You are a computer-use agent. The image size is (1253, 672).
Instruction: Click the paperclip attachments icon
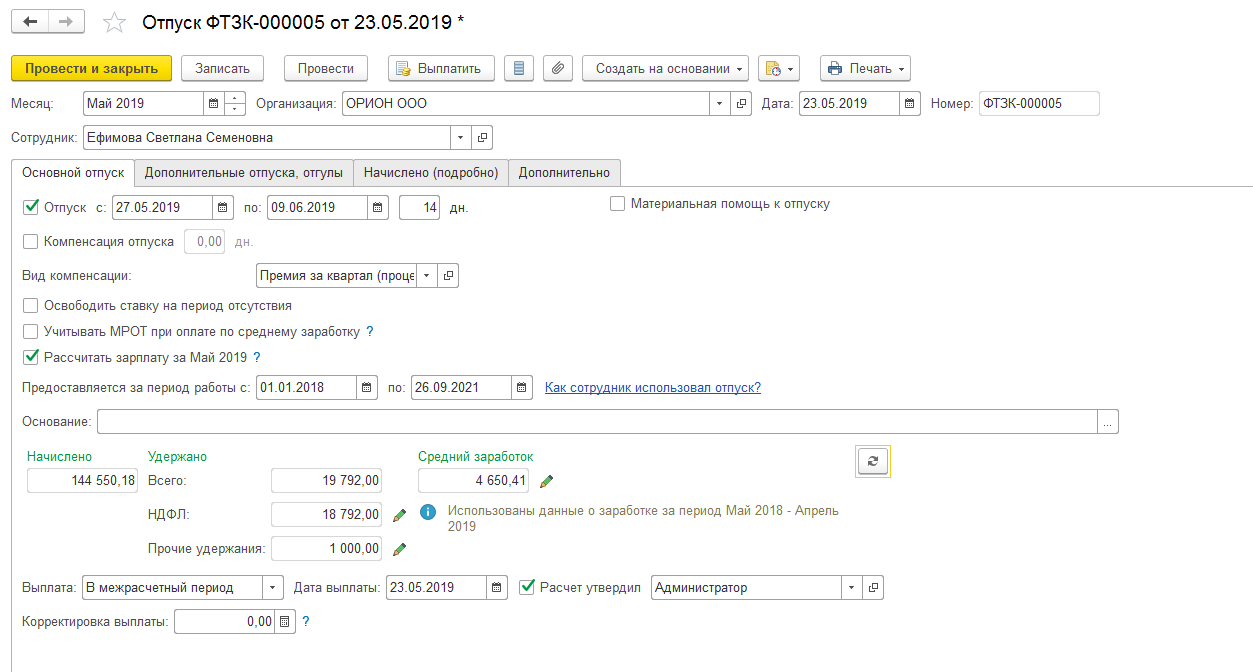[557, 68]
